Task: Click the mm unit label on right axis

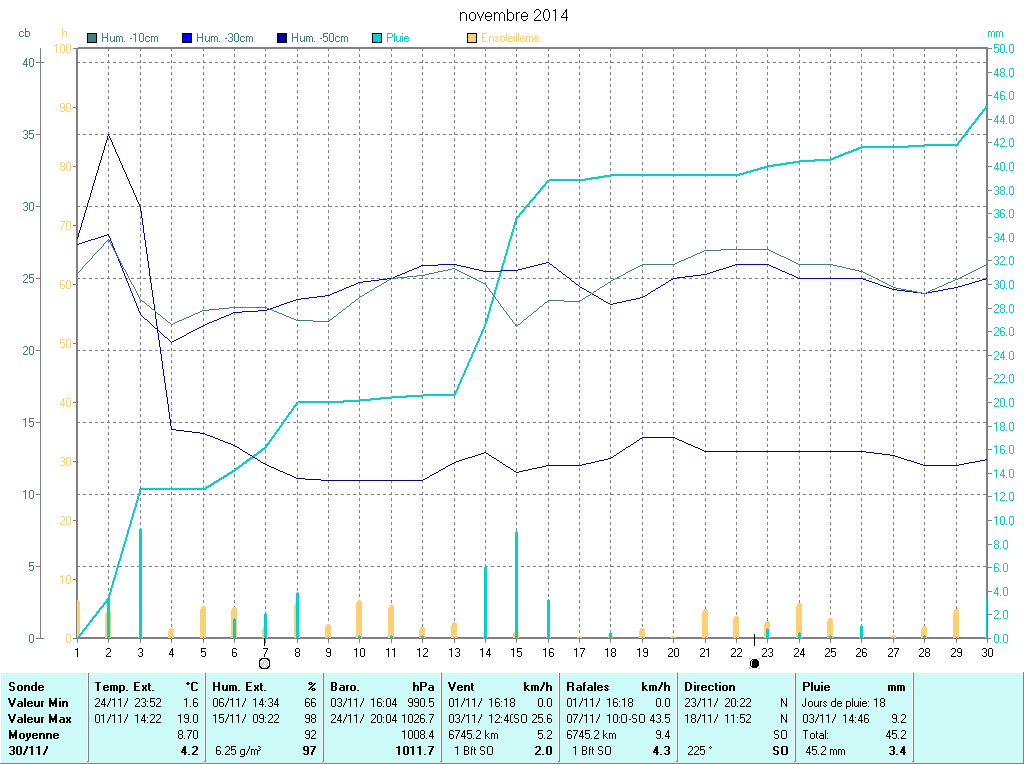Action: [995, 33]
